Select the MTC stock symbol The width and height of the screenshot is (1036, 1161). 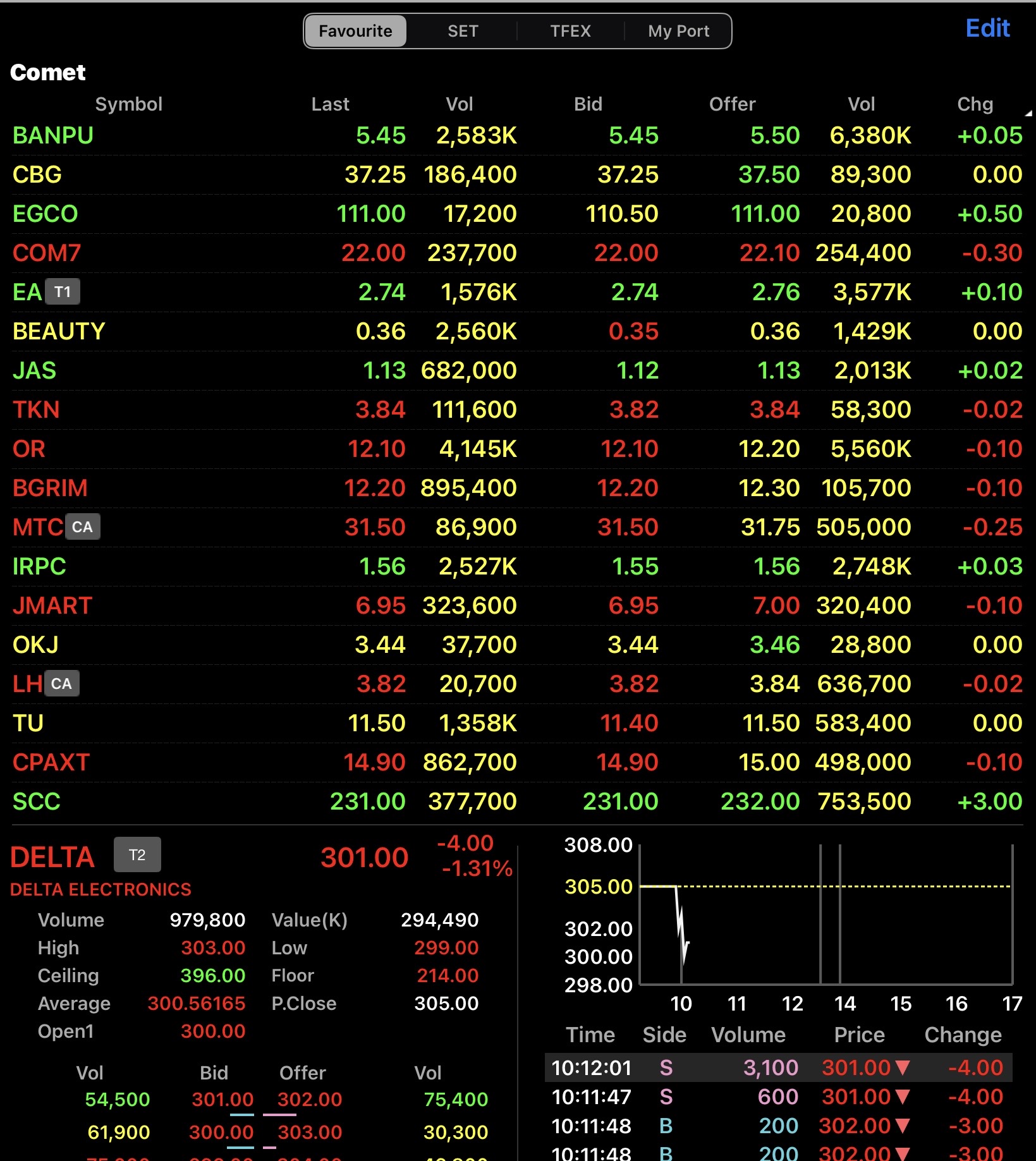pyautogui.click(x=38, y=527)
